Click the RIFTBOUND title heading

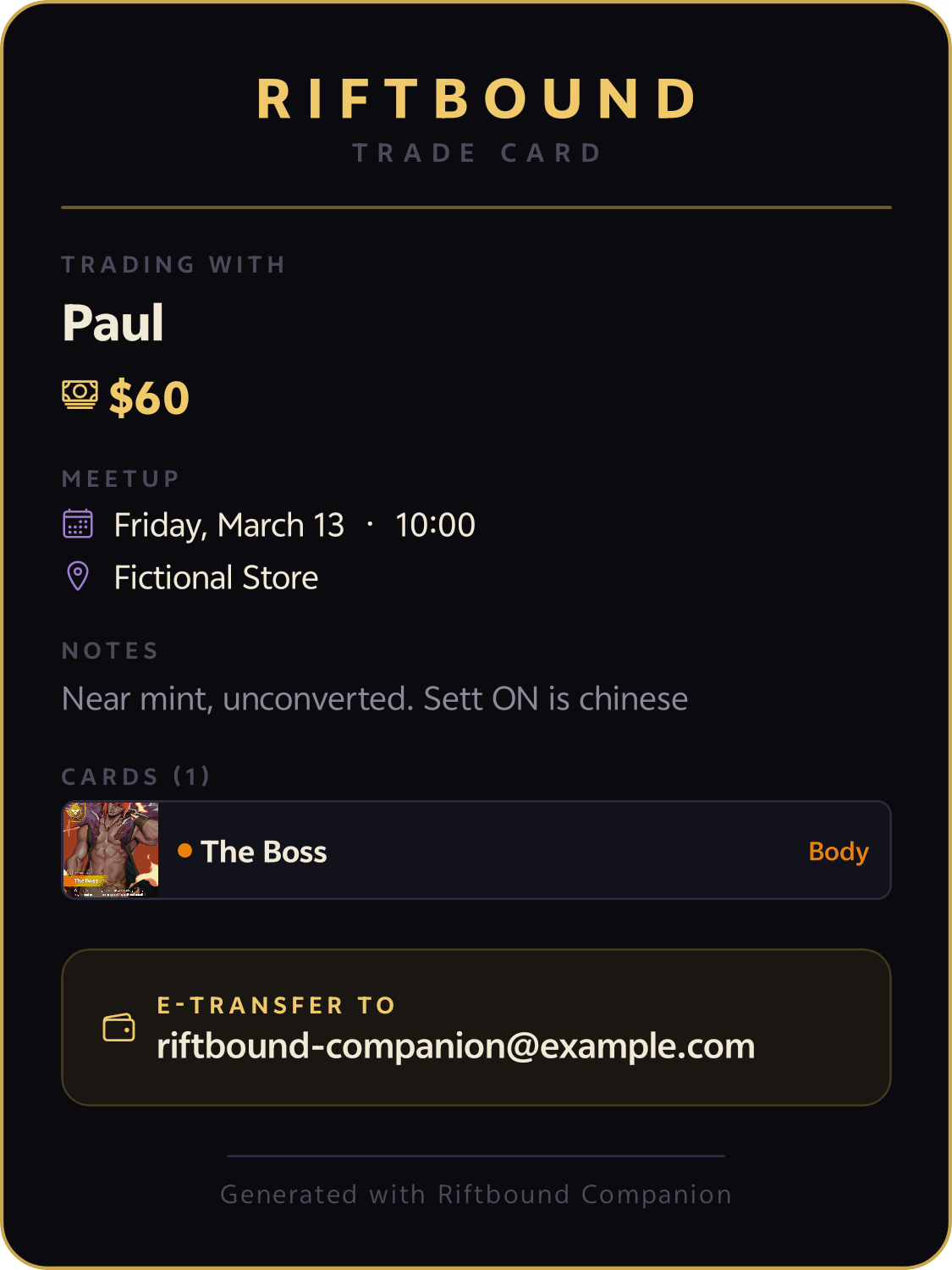click(x=476, y=99)
